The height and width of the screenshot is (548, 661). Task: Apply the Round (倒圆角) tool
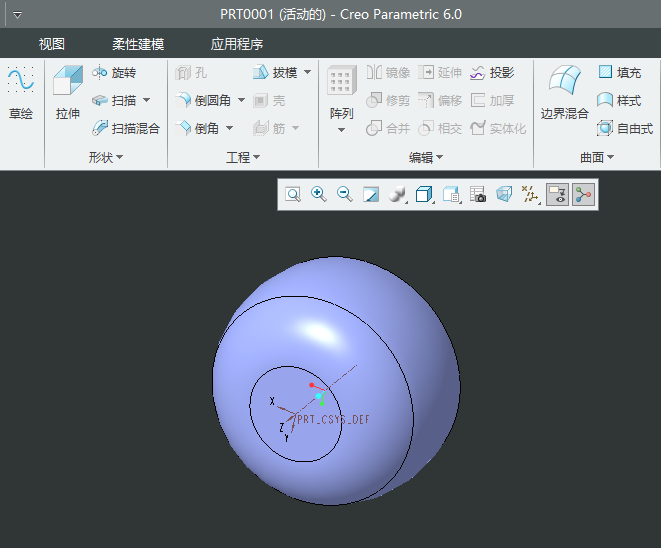[x=203, y=100]
